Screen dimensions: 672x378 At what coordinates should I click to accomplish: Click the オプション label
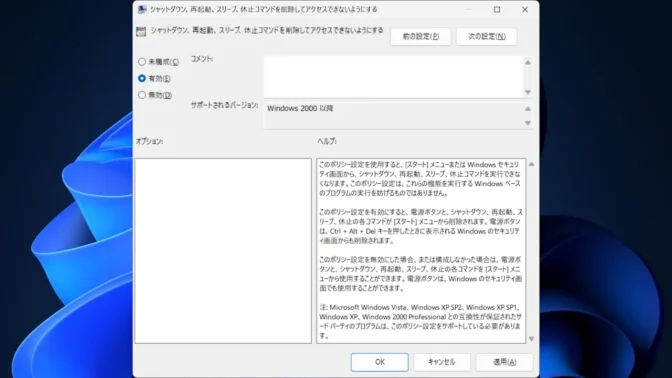150,141
